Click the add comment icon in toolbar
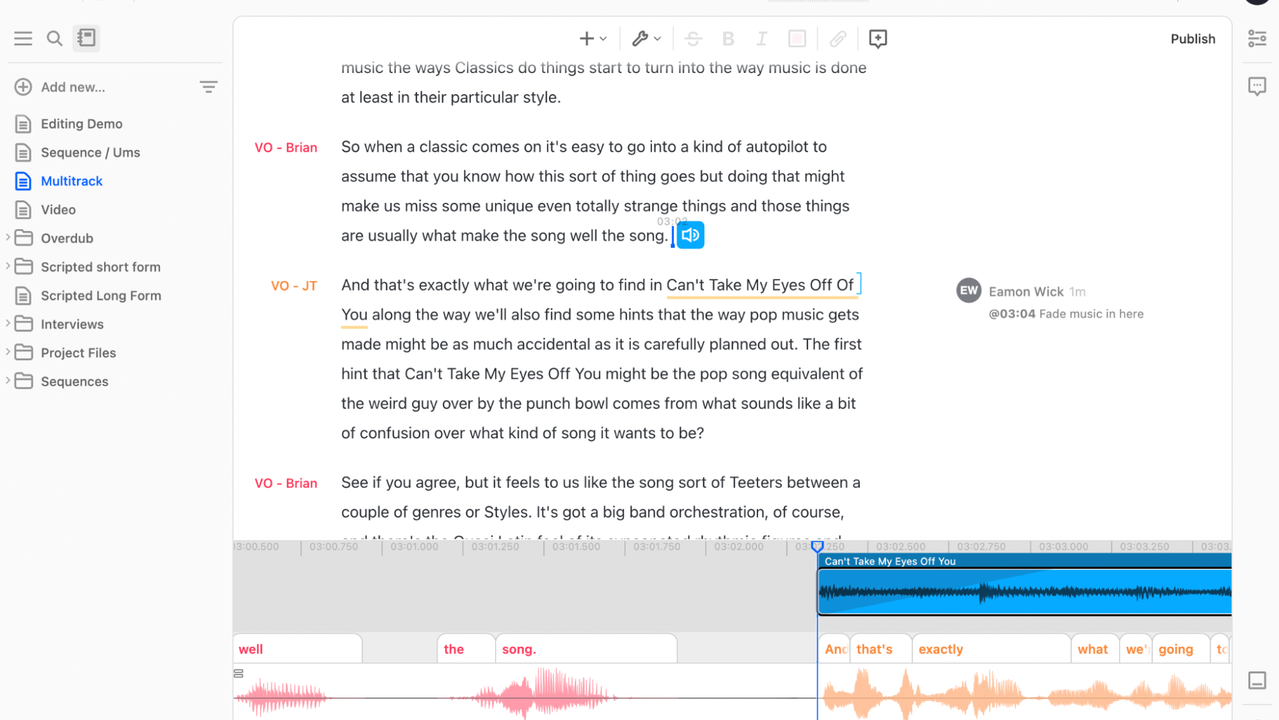The width and height of the screenshot is (1279, 720). 878,39
